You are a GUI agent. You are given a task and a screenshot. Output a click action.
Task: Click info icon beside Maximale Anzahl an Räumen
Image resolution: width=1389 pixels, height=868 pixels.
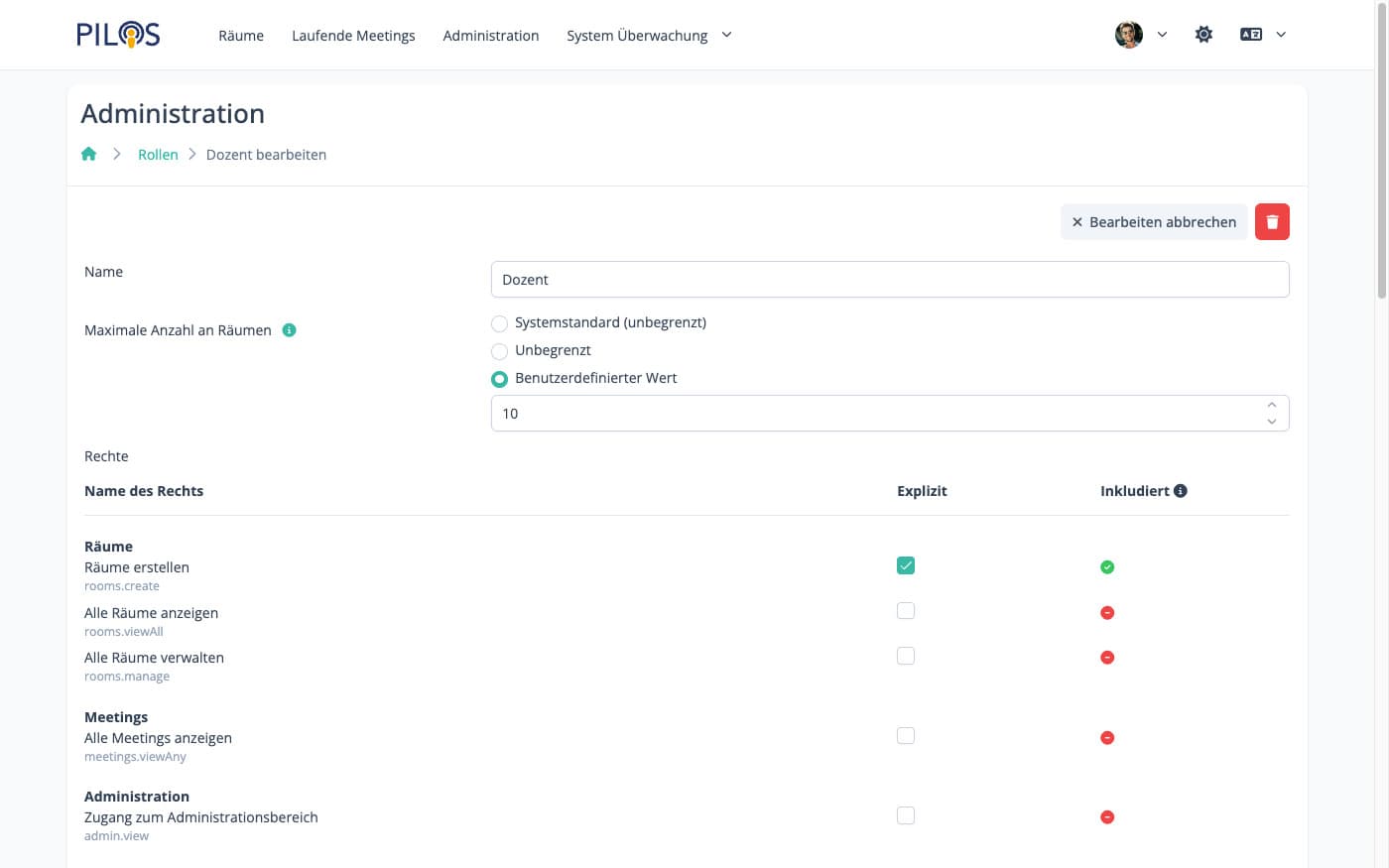[289, 330]
